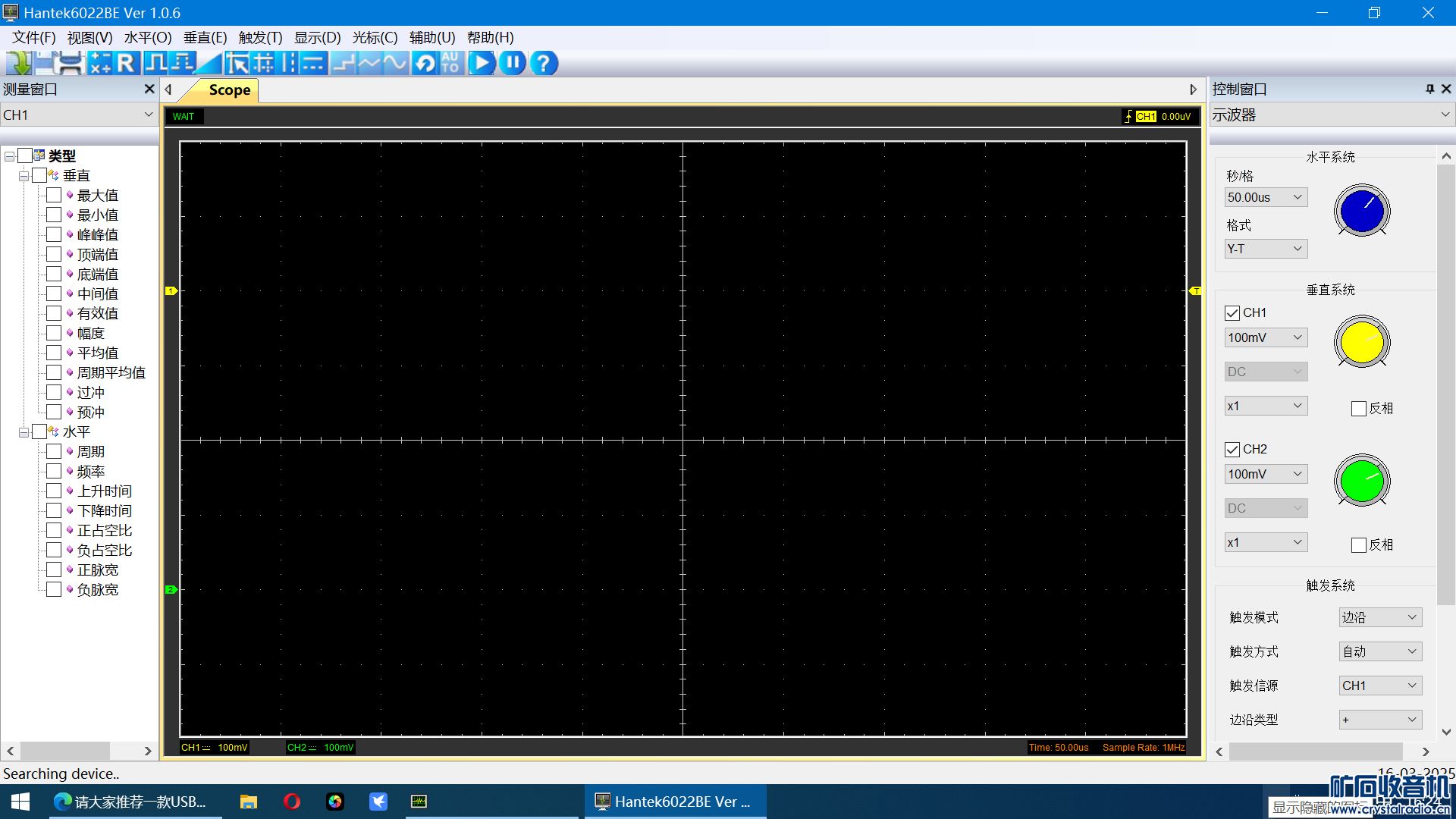Click the AUTO setup toolbar icon
1456x819 pixels.
pos(450,63)
